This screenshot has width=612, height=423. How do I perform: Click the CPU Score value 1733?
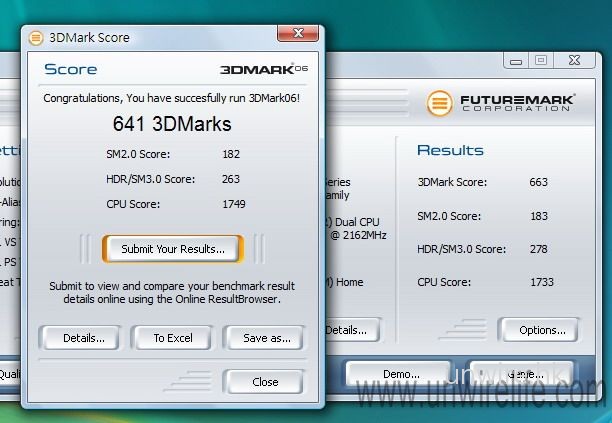(x=543, y=283)
